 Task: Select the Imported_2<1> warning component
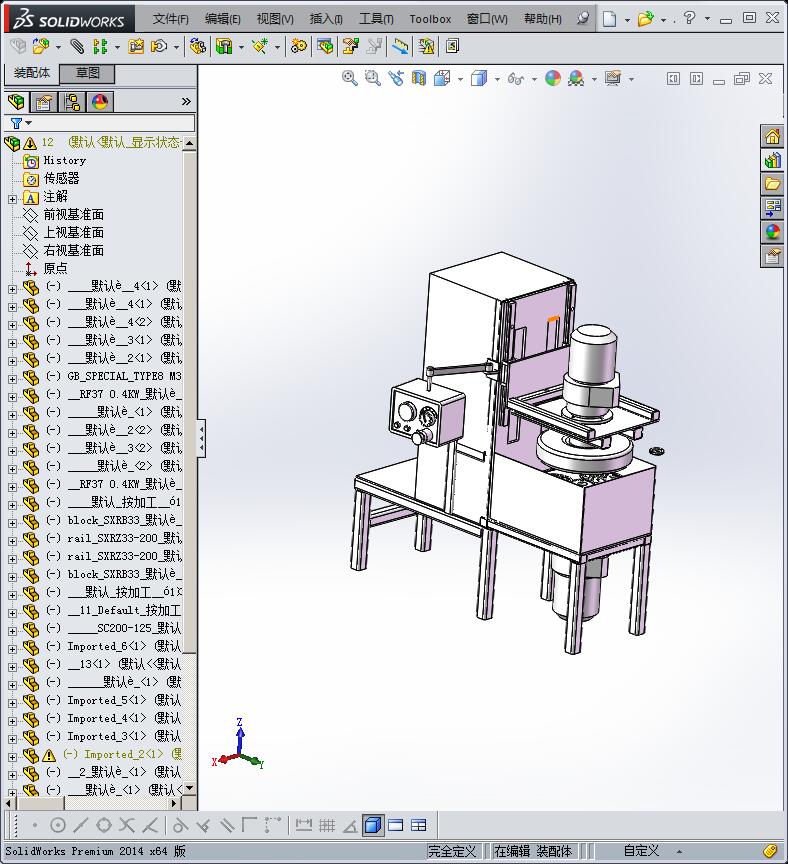pyautogui.click(x=123, y=754)
